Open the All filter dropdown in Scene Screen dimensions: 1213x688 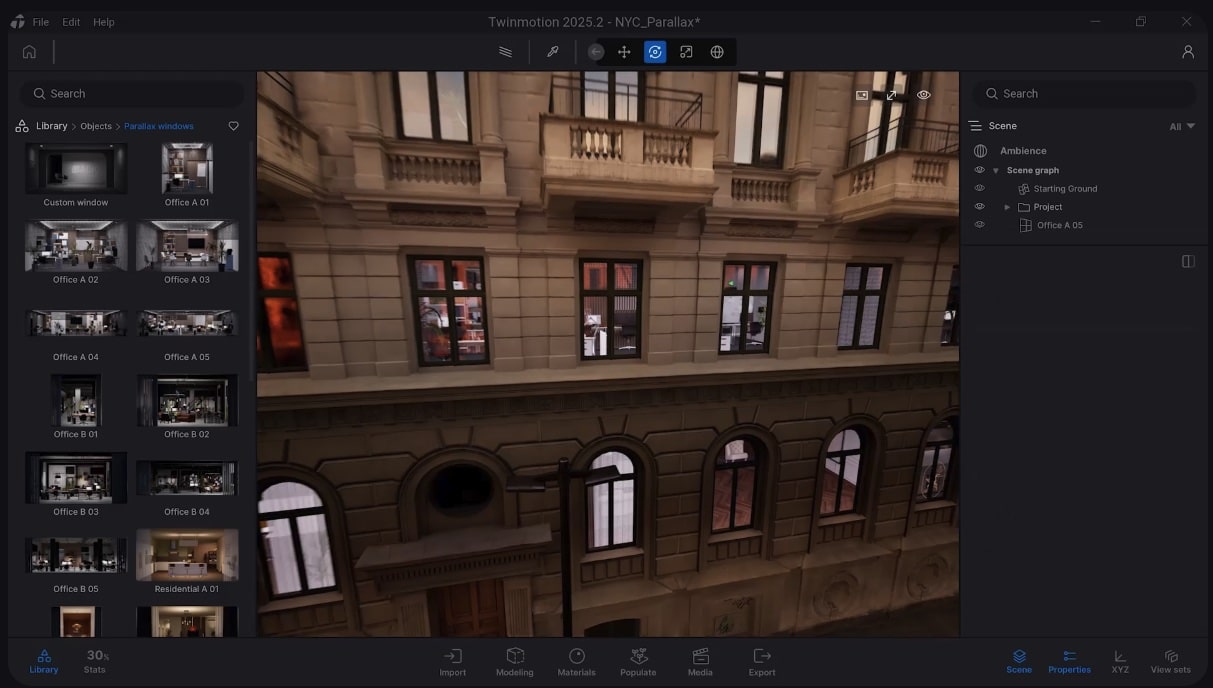point(1182,127)
